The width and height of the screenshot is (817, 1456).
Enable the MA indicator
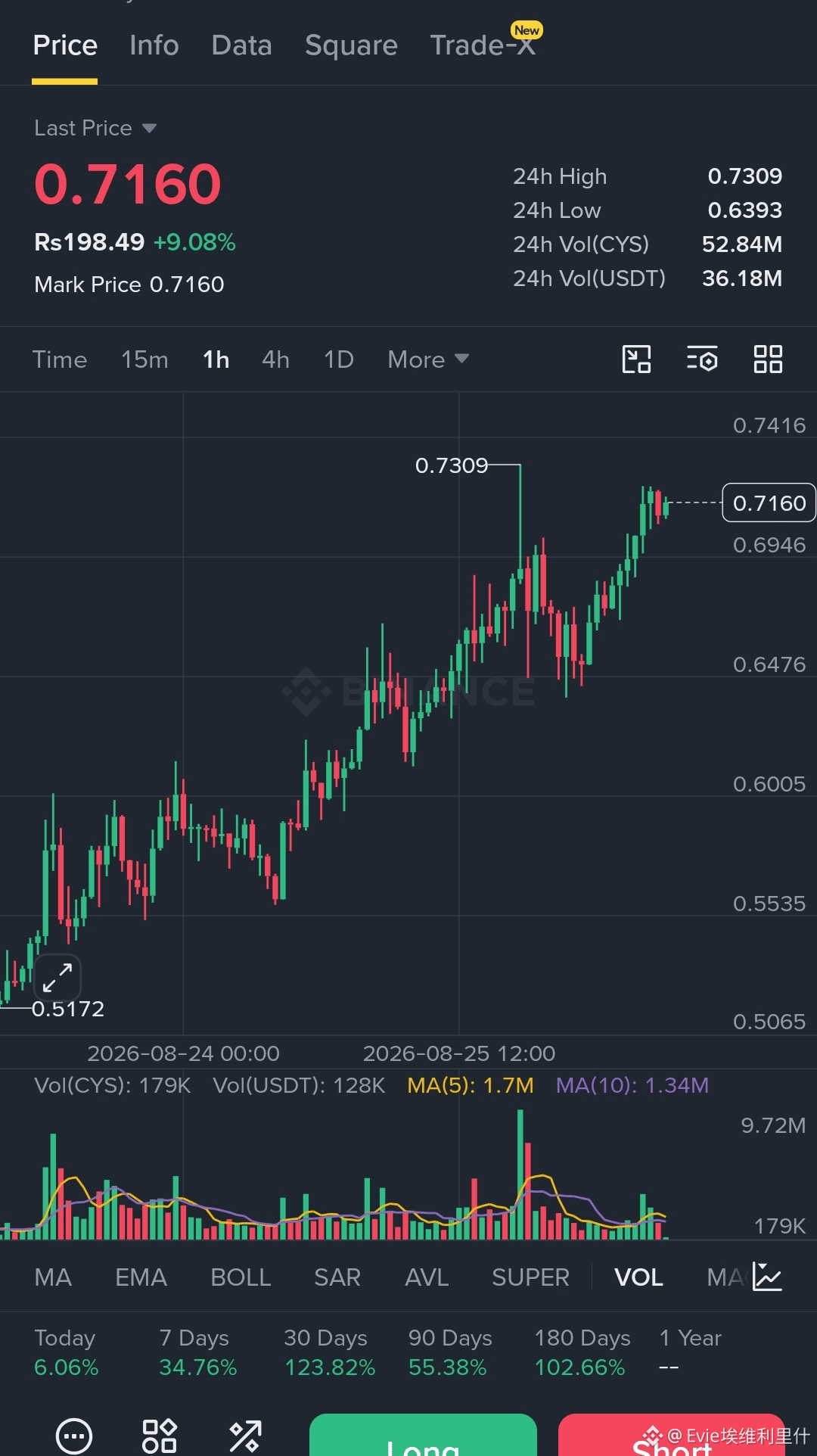[x=53, y=1277]
